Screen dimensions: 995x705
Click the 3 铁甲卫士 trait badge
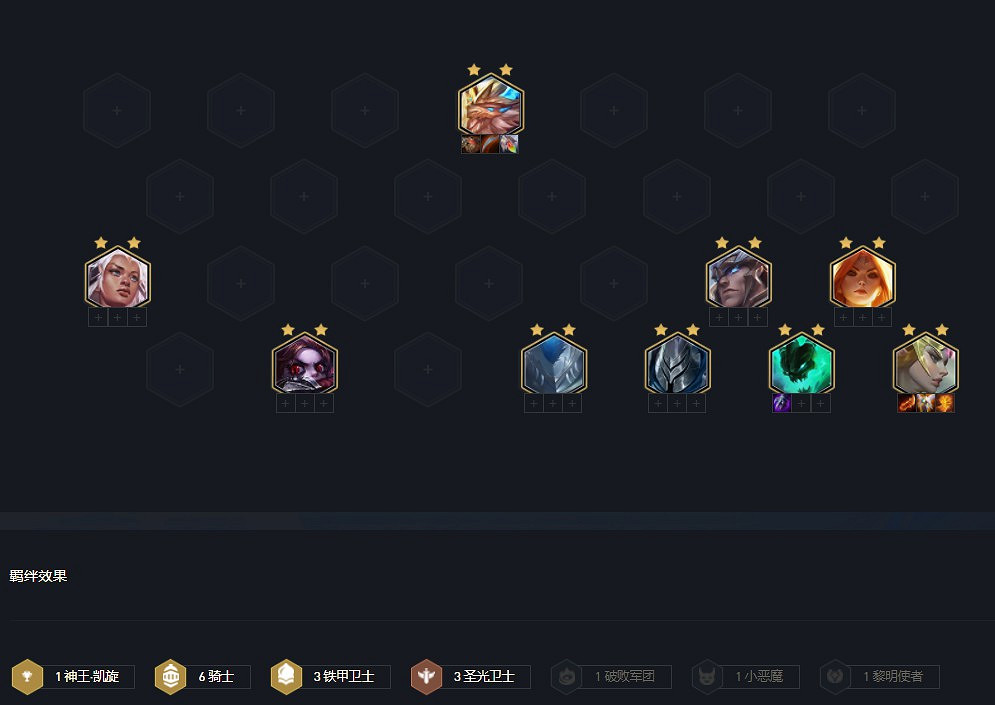click(x=330, y=676)
